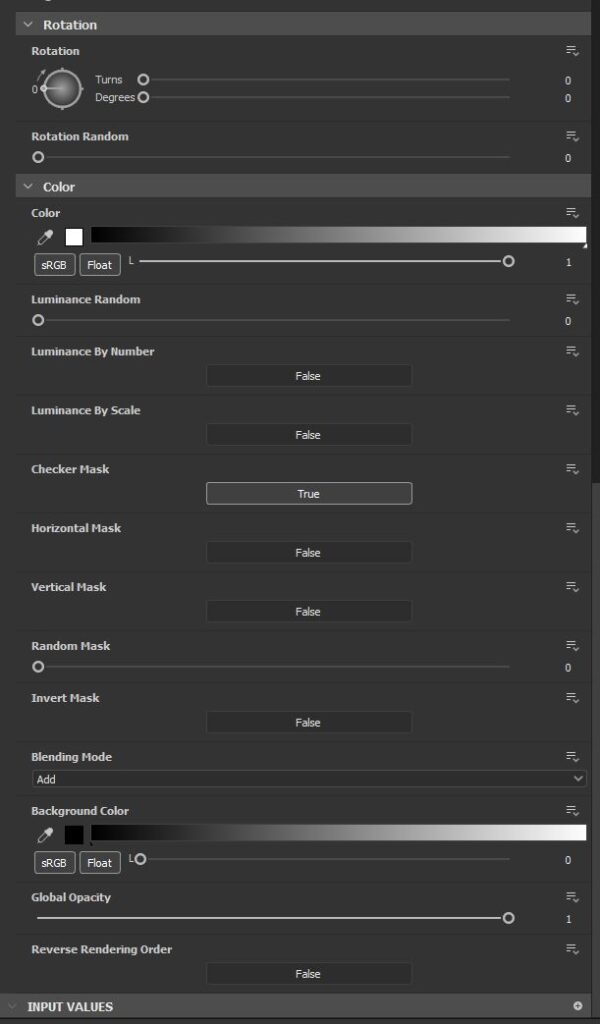Switch Background Color to Float mode

(100, 863)
